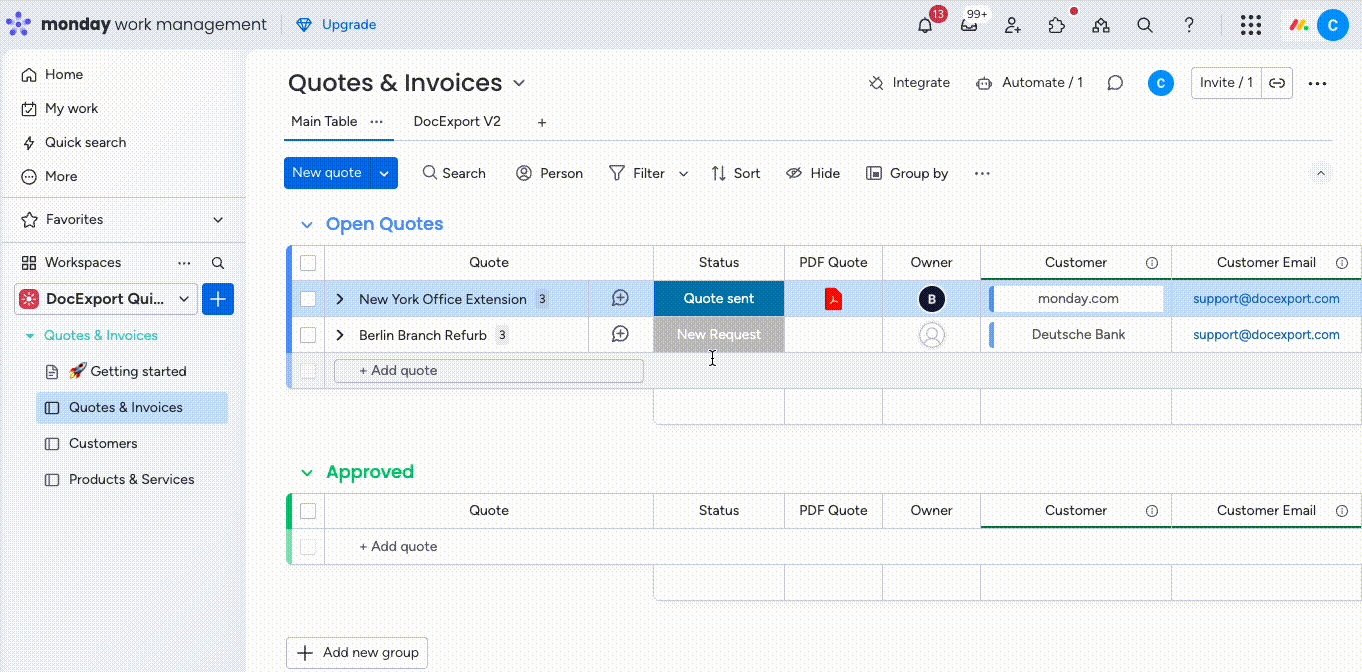Open the apps marketplace puzzle icon
Image resolution: width=1362 pixels, height=672 pixels.
pos(1057,25)
